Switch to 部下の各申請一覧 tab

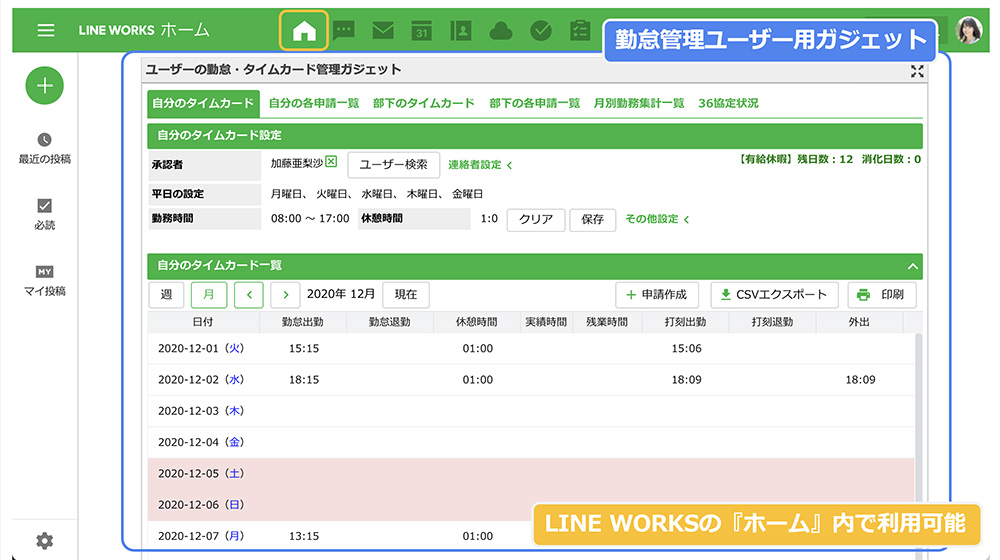click(x=534, y=103)
